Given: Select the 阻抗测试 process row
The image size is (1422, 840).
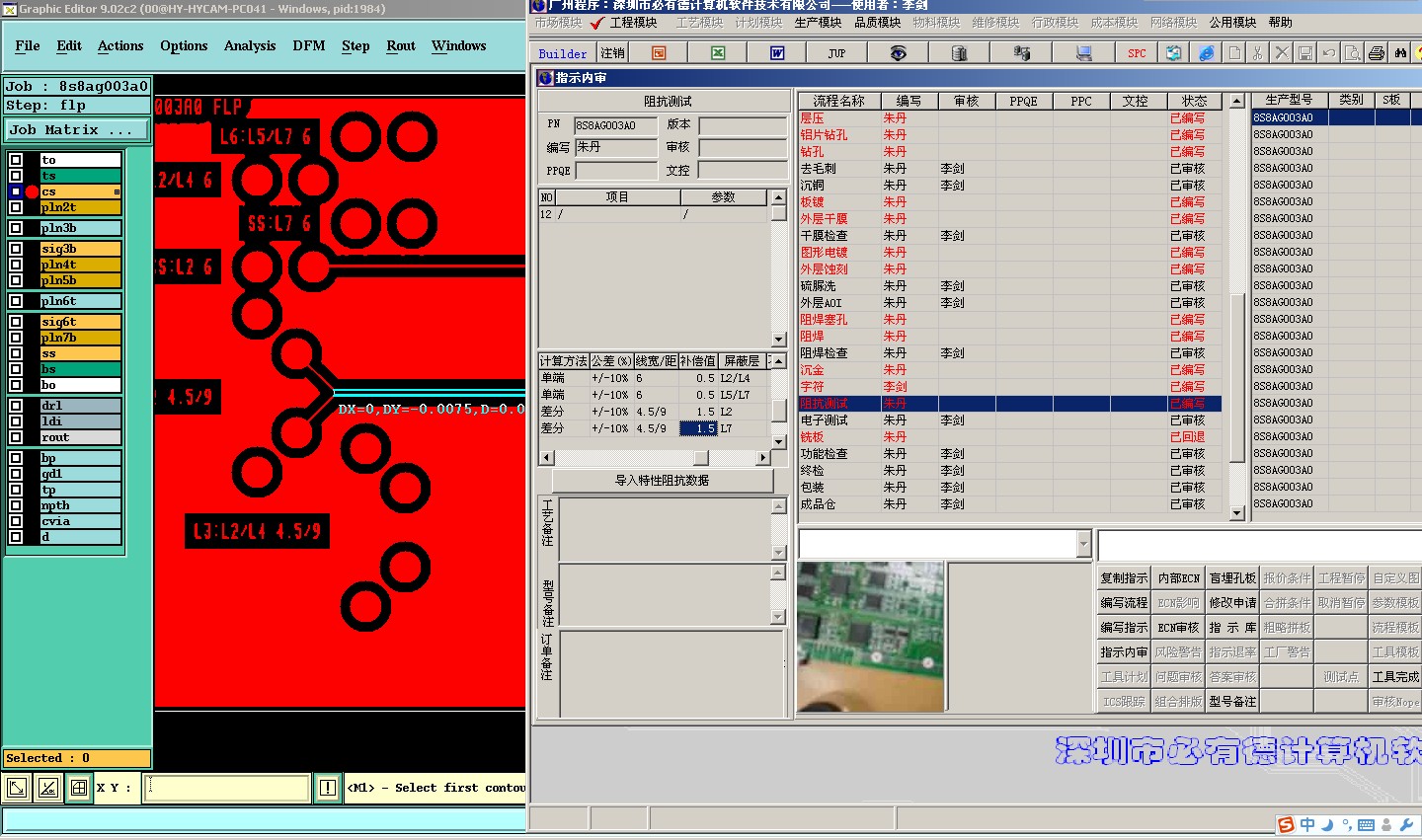Looking at the screenshot, I should pos(1009,404).
